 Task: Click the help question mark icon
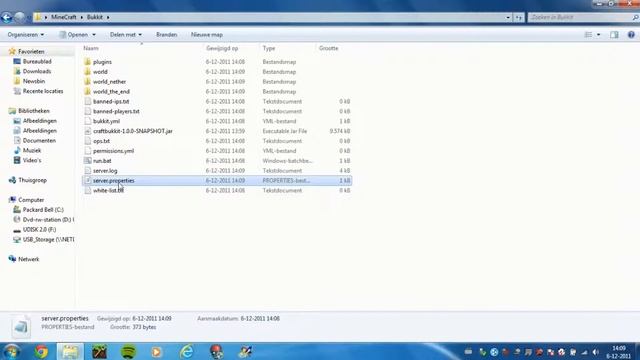click(x=631, y=35)
